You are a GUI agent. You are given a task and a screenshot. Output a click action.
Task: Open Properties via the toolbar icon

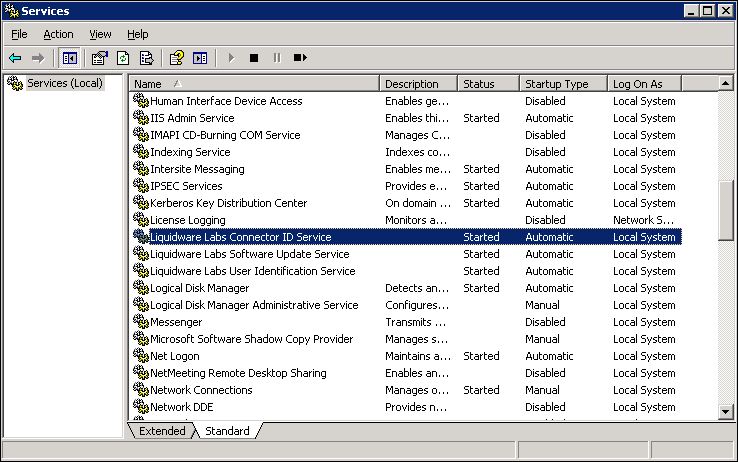[x=100, y=58]
